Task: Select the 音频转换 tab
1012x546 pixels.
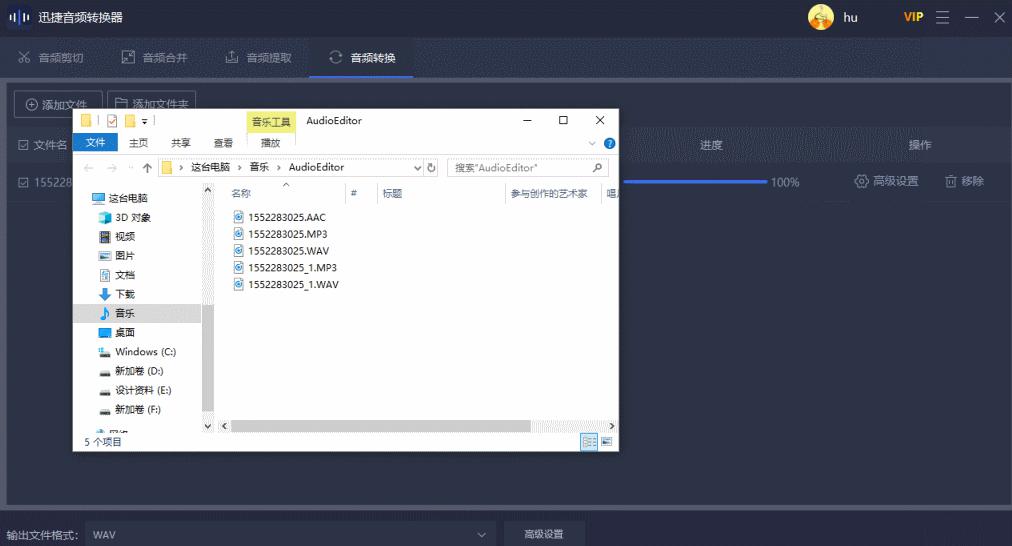Action: [x=361, y=57]
